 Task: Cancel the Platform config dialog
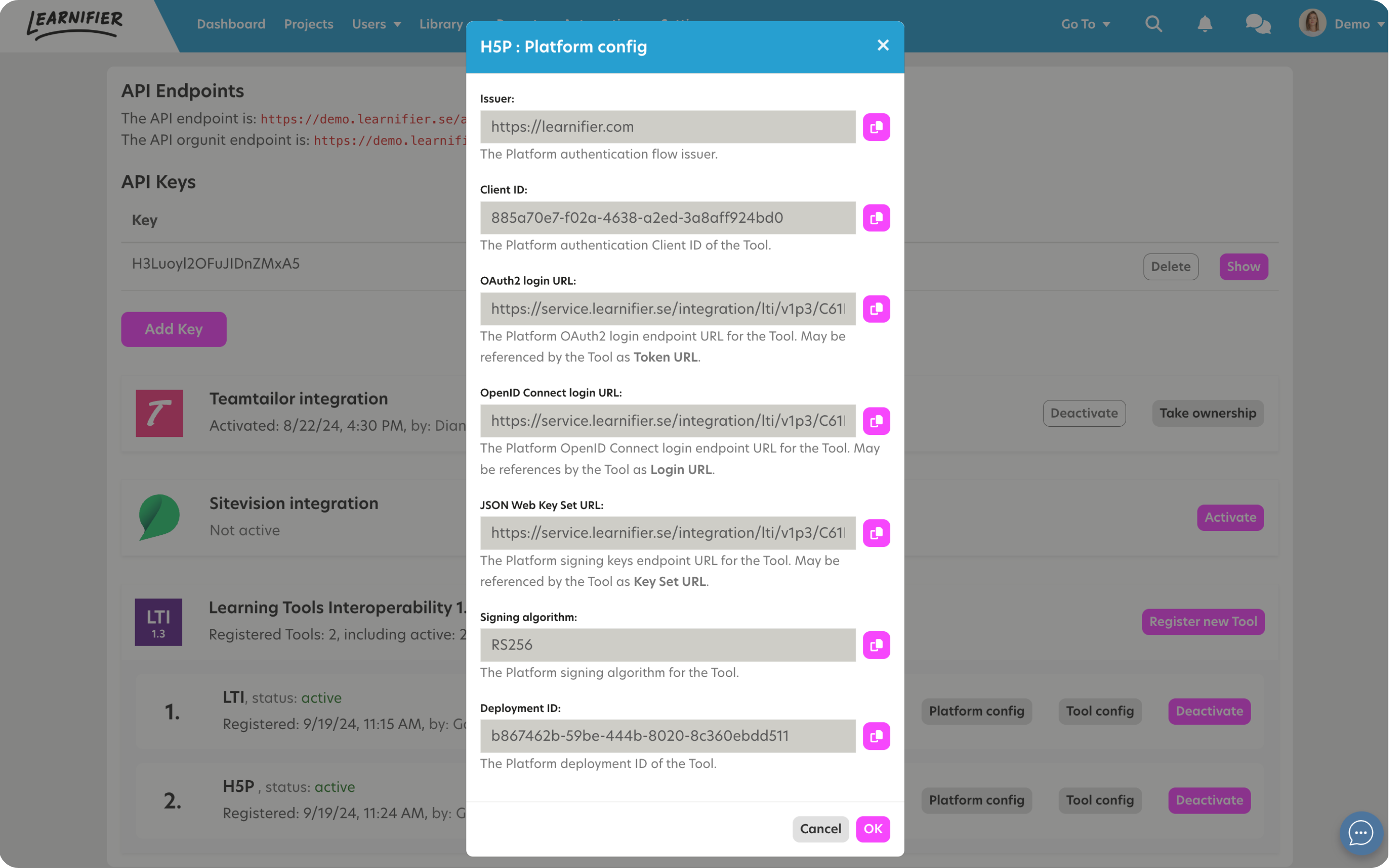pos(820,829)
